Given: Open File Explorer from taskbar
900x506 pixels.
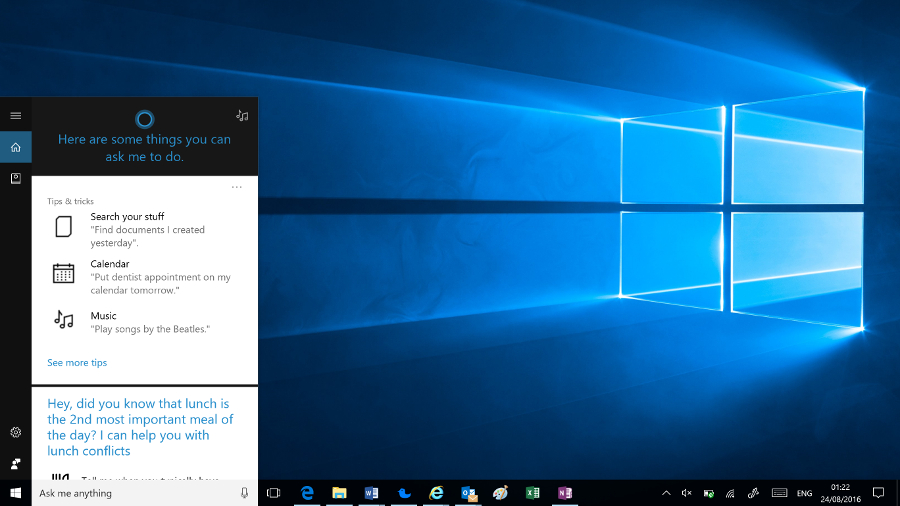Looking at the screenshot, I should 339,493.
